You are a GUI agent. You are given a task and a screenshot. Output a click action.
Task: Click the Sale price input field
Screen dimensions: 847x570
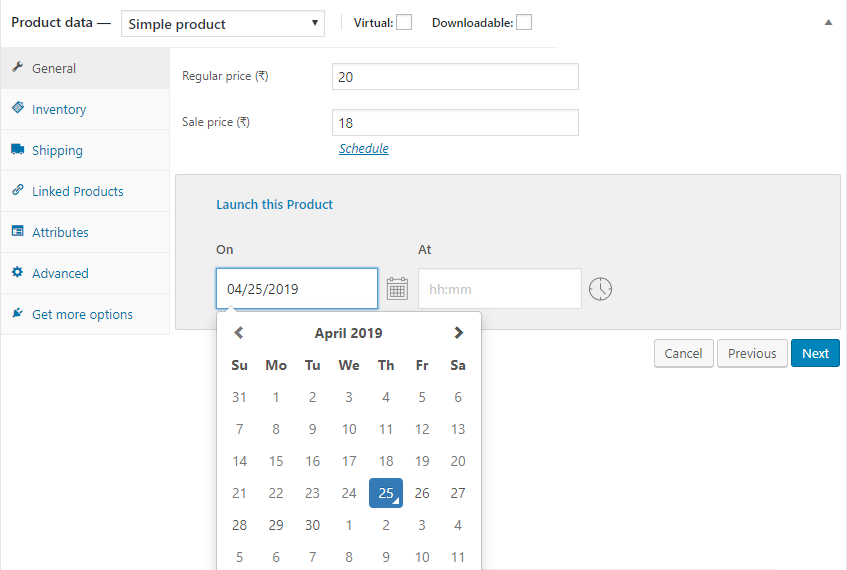point(455,123)
